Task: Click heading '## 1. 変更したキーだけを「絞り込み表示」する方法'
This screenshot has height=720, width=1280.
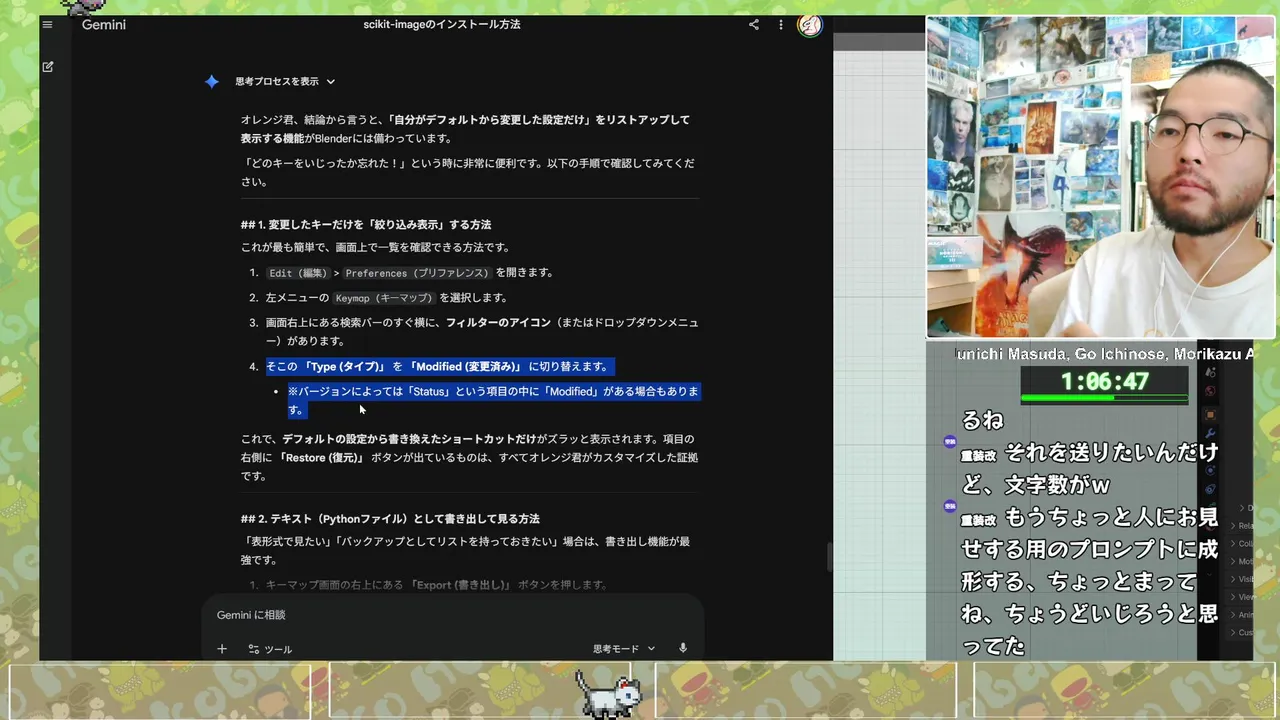Action: coord(366,225)
